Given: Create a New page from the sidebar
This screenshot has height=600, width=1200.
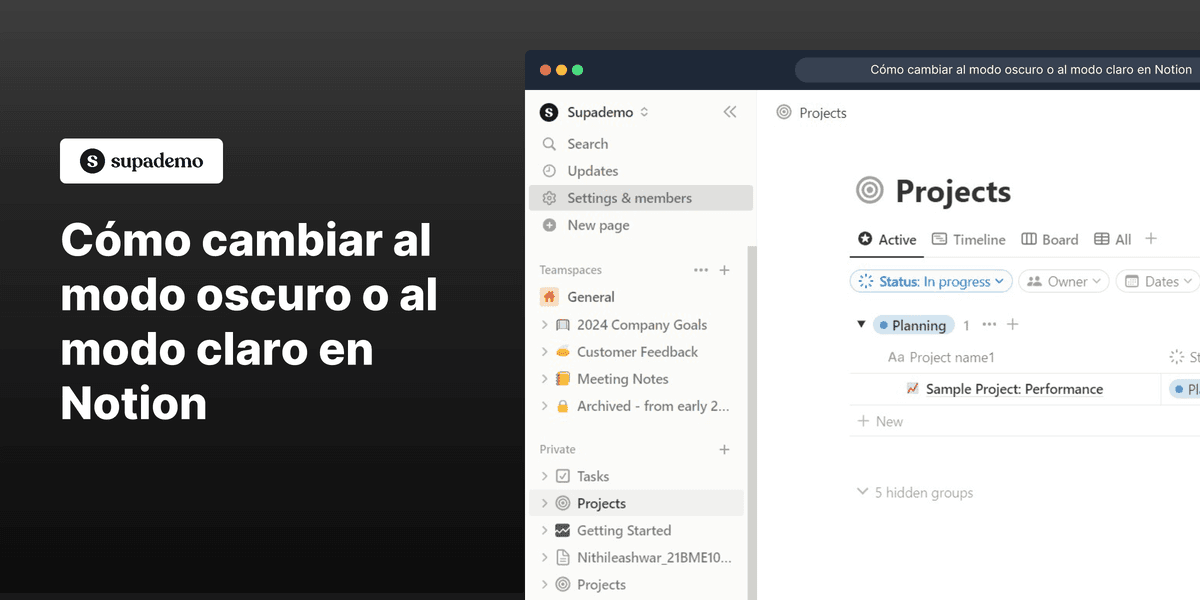Looking at the screenshot, I should [550, 225].
